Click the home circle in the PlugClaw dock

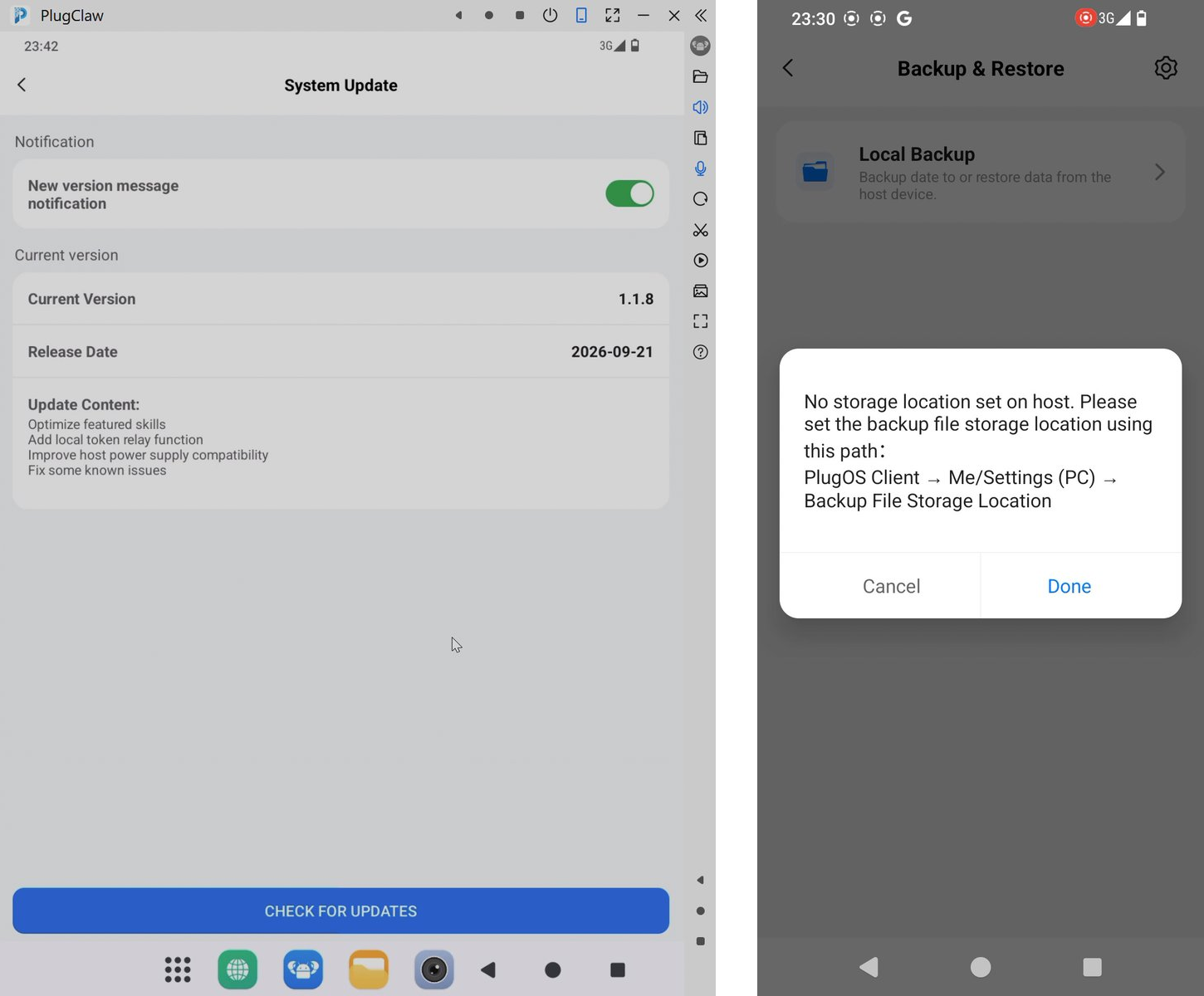(x=553, y=969)
